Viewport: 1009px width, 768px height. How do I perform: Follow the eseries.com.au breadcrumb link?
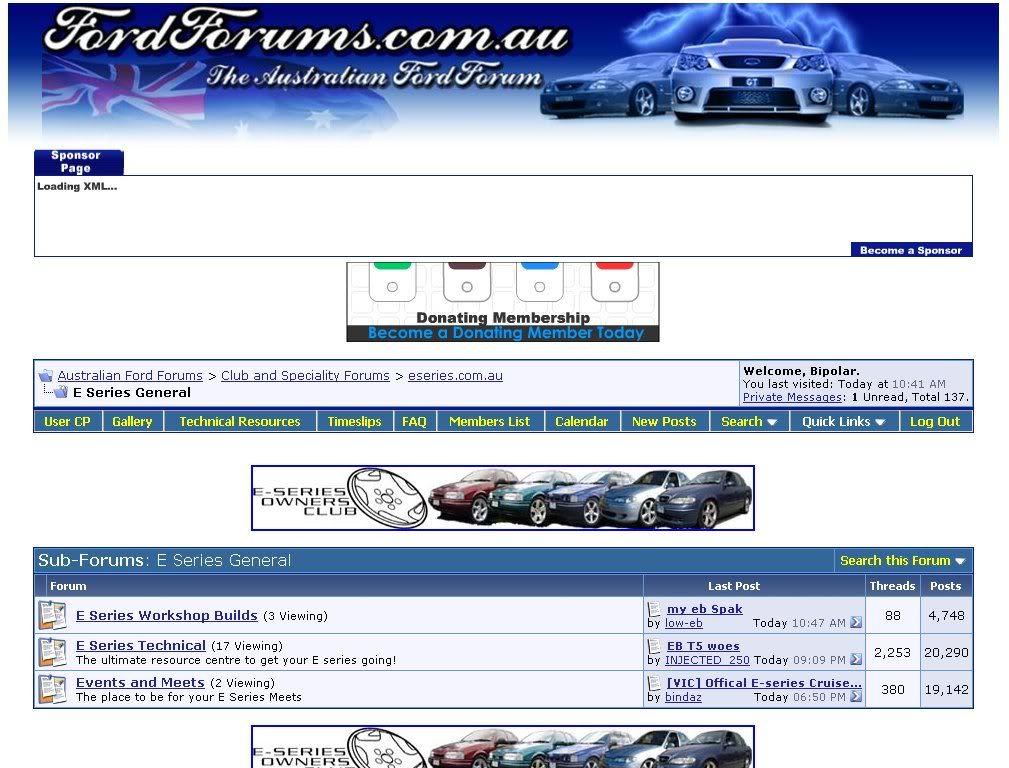[456, 376]
